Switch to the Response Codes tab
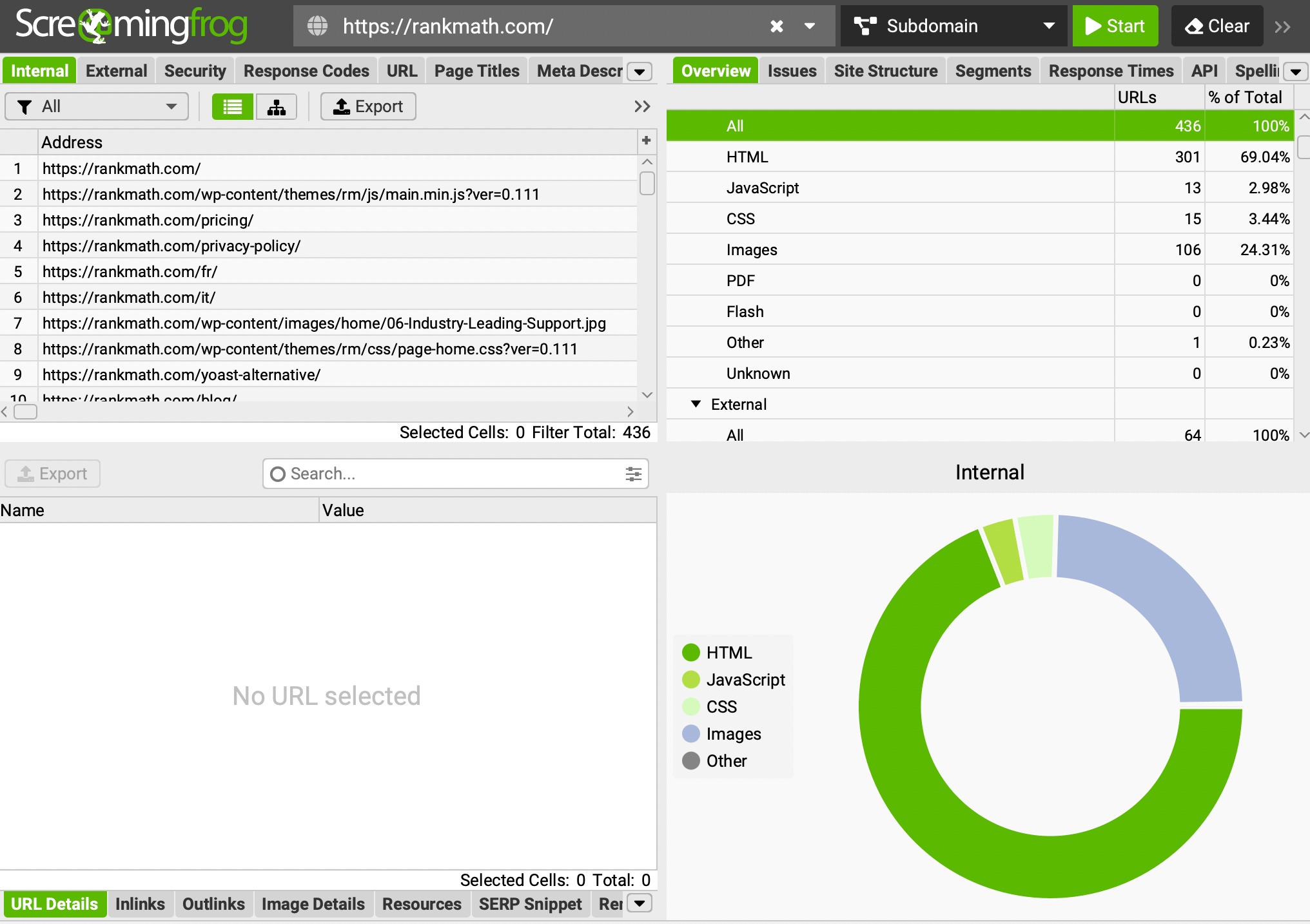This screenshot has width=1310, height=924. (x=306, y=71)
